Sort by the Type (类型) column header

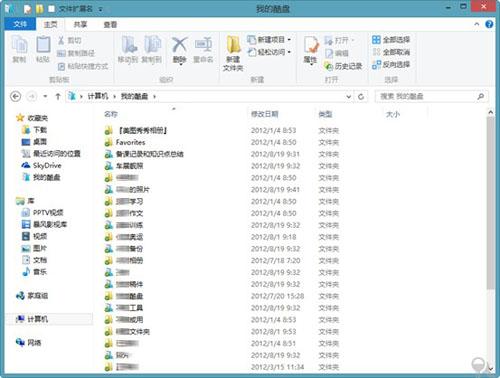tap(325, 114)
